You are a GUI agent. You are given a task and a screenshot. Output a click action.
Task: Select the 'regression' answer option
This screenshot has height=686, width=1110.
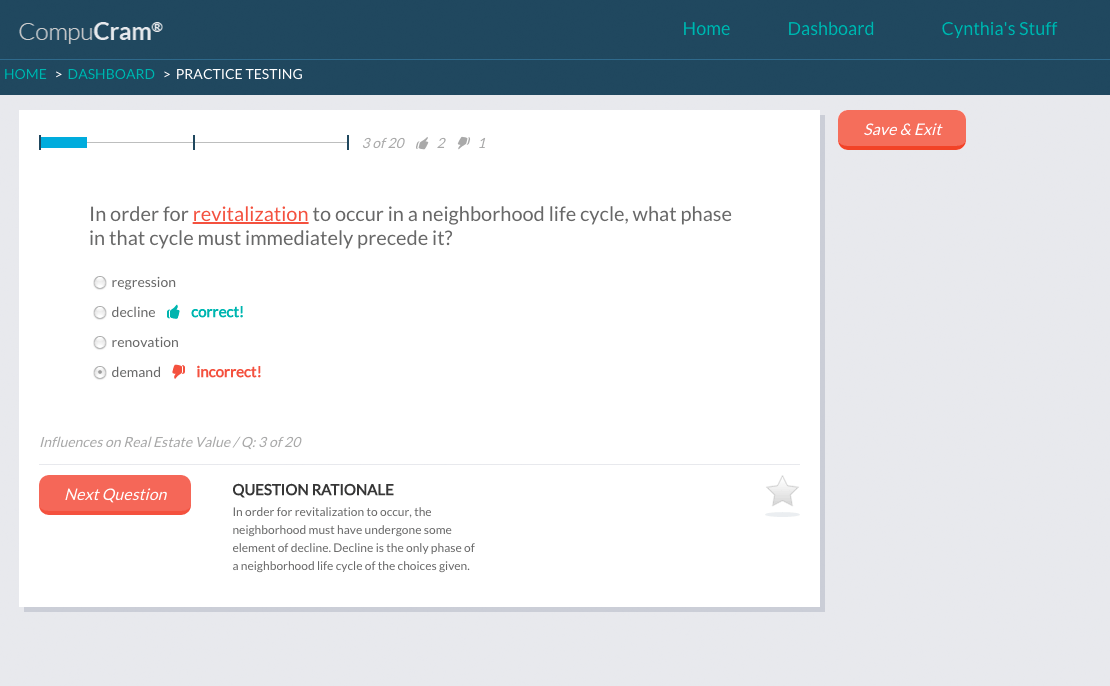[x=100, y=283]
